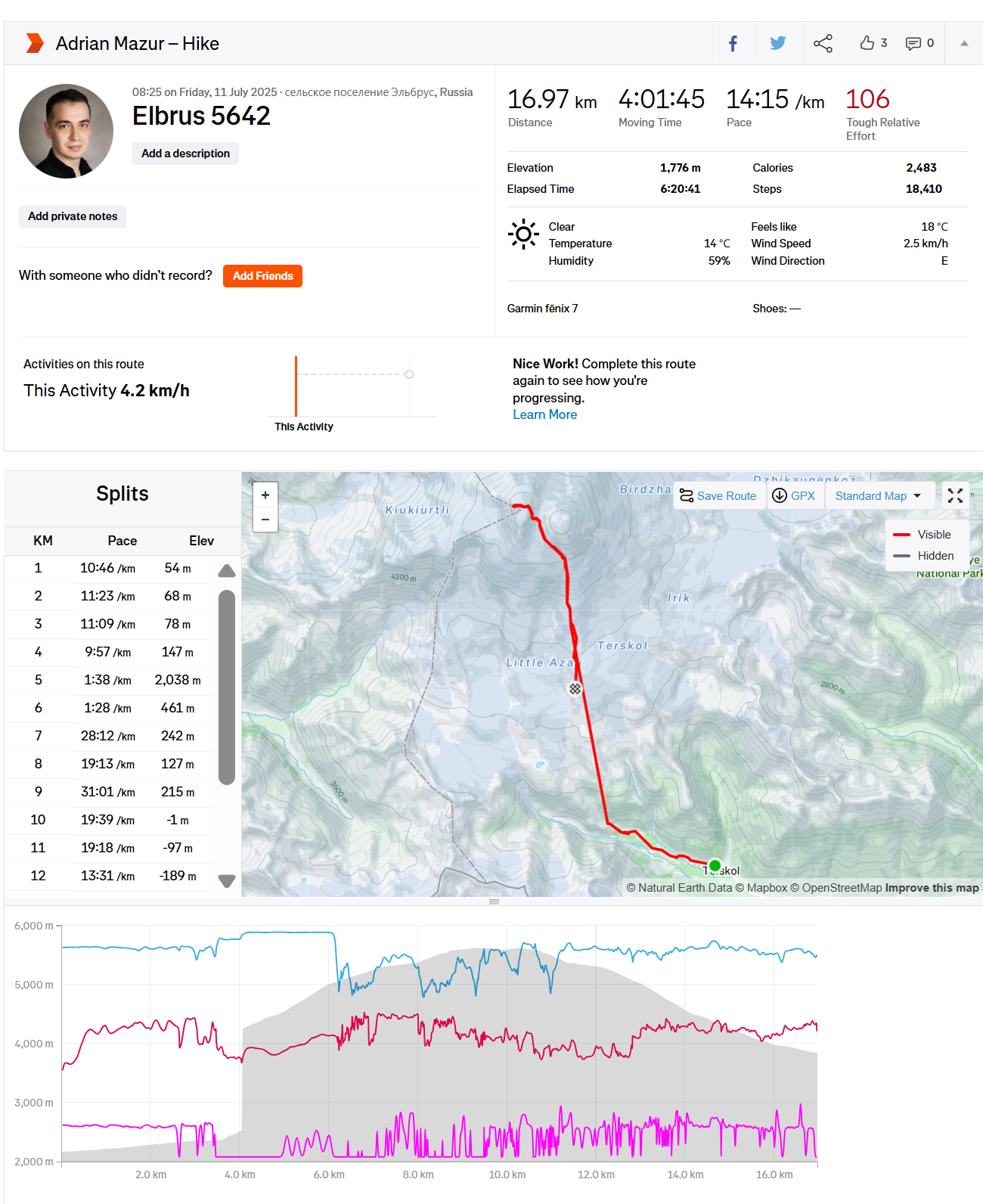
Task: Open comments speech bubble icon
Action: (x=913, y=43)
